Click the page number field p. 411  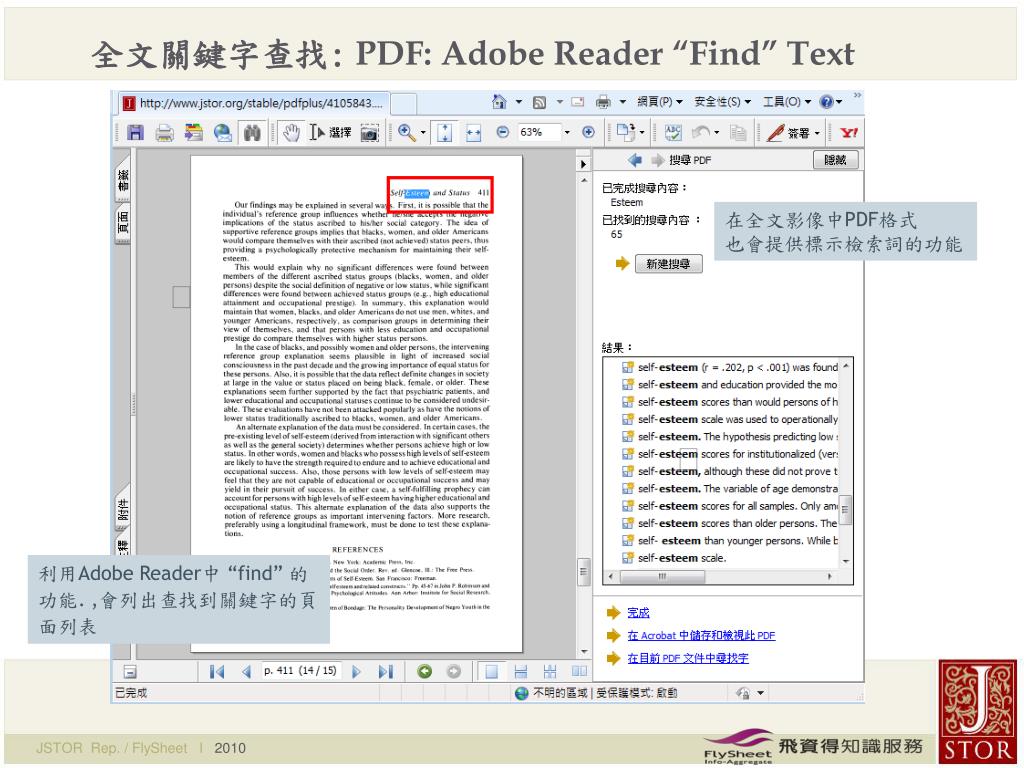click(300, 671)
